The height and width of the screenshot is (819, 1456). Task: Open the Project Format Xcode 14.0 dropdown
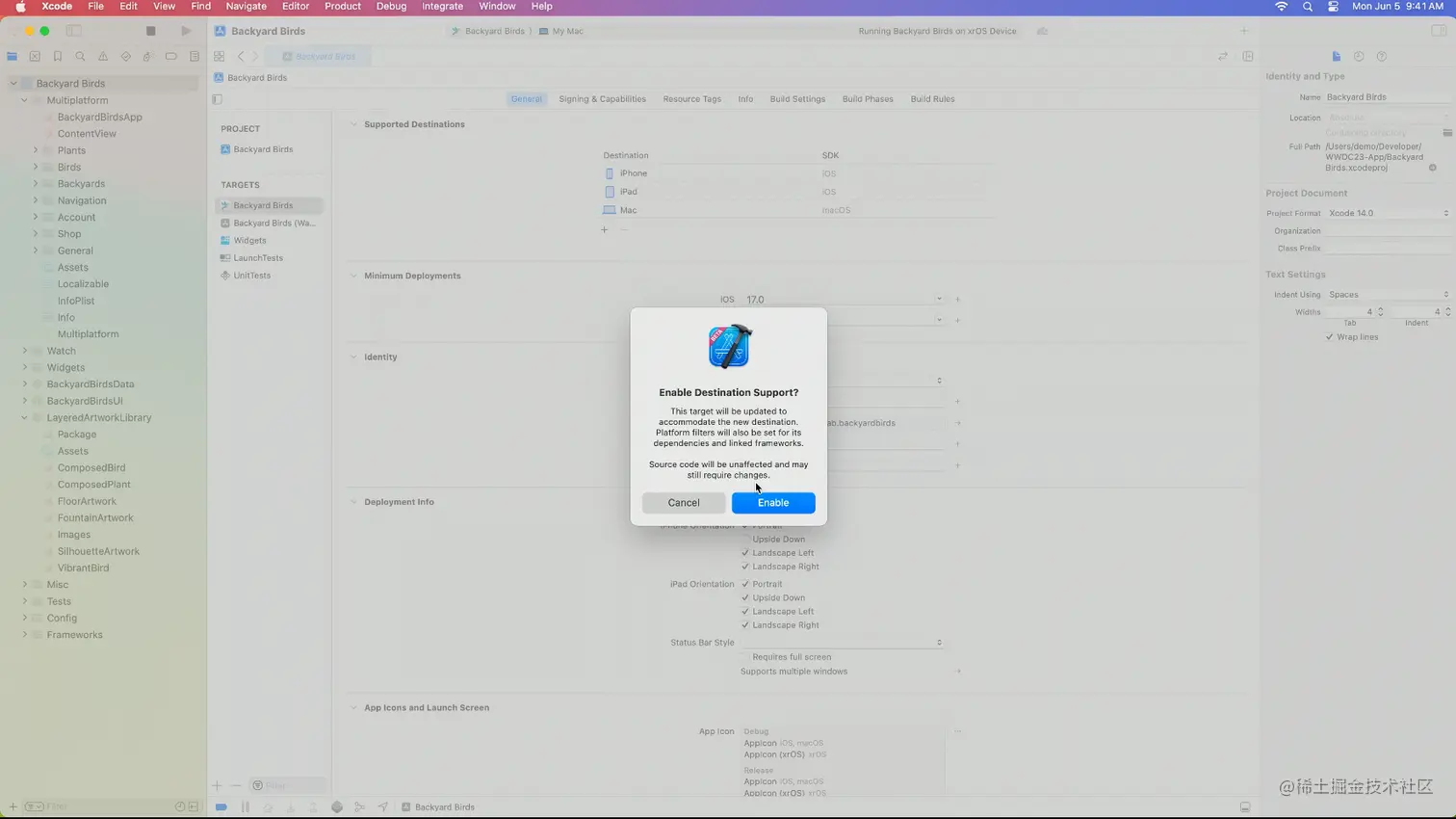click(1388, 213)
